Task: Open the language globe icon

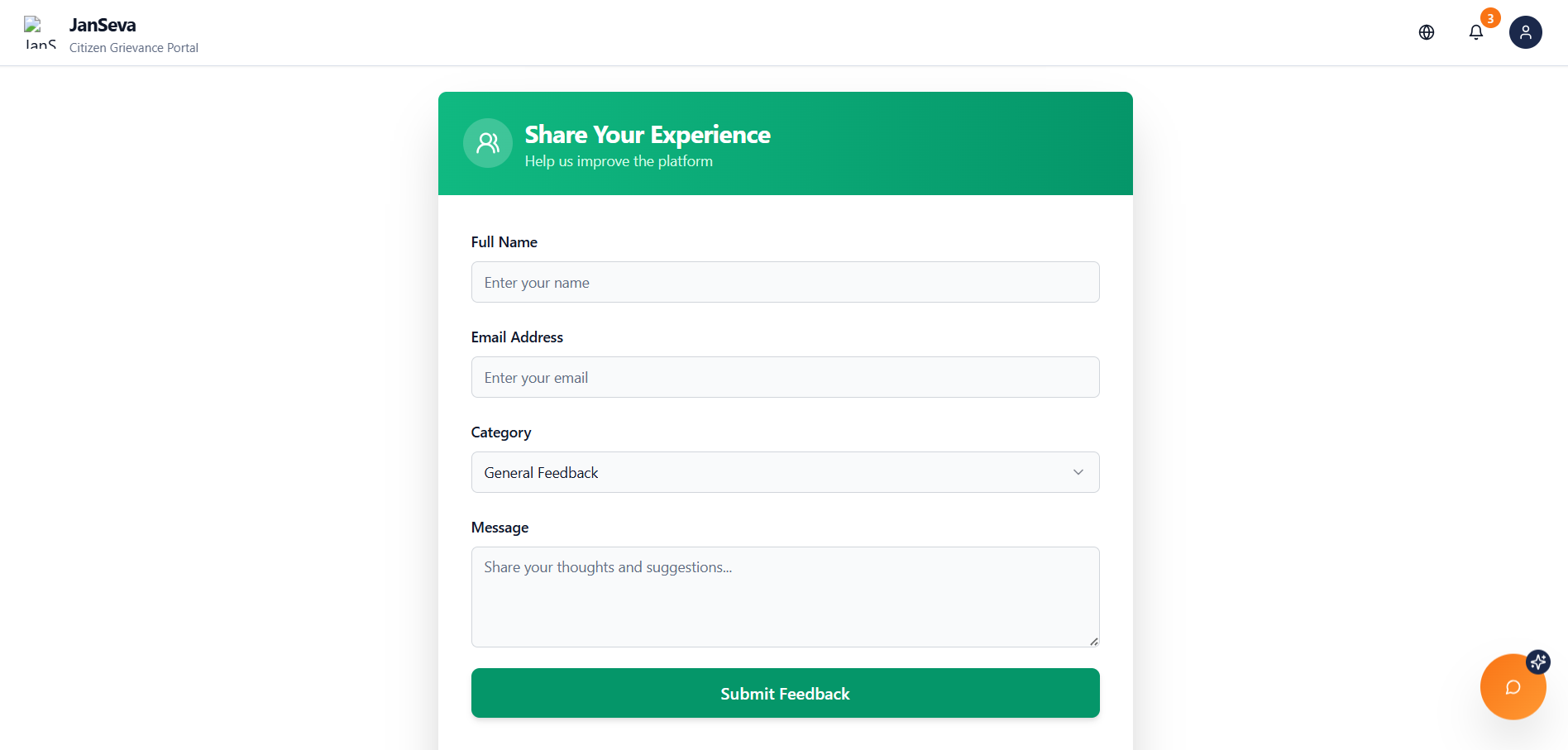Action: (1427, 32)
